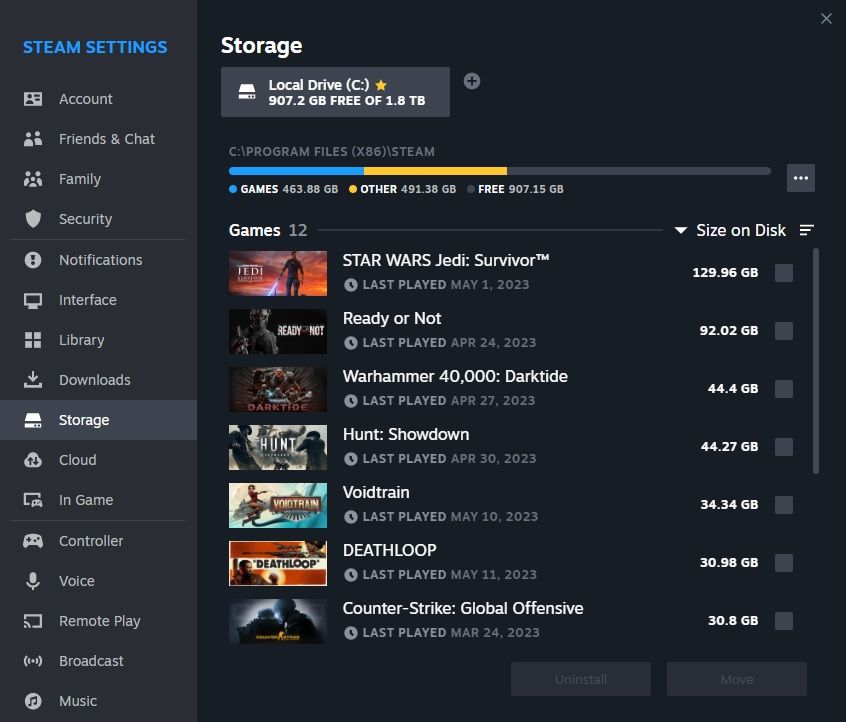This screenshot has width=846, height=722.
Task: Open the Size on Disk sort dropdown
Action: pyautogui.click(x=733, y=230)
